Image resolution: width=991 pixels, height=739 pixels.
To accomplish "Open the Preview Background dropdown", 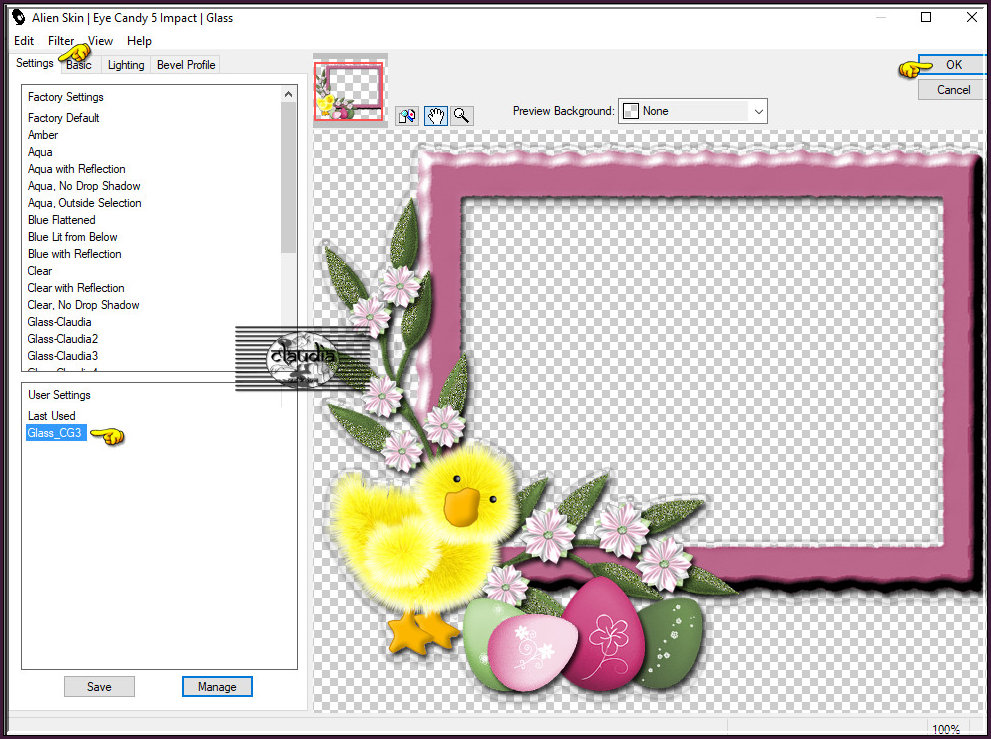I will [693, 111].
